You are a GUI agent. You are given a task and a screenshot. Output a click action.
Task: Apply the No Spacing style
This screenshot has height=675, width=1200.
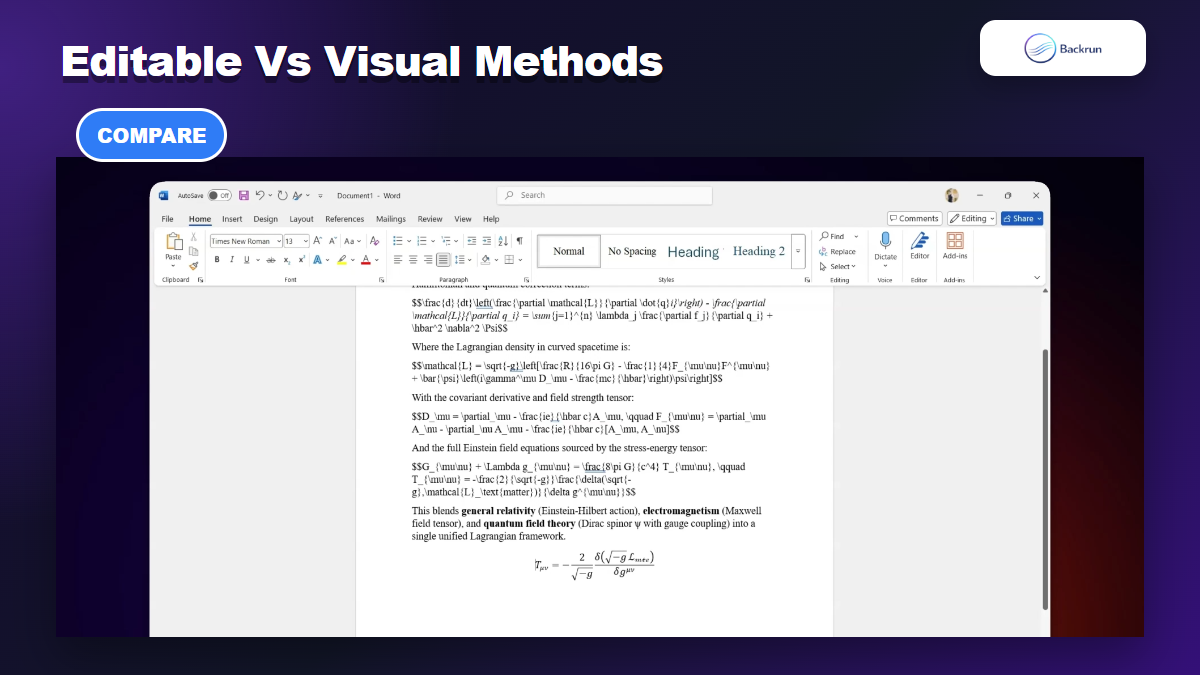(x=632, y=251)
